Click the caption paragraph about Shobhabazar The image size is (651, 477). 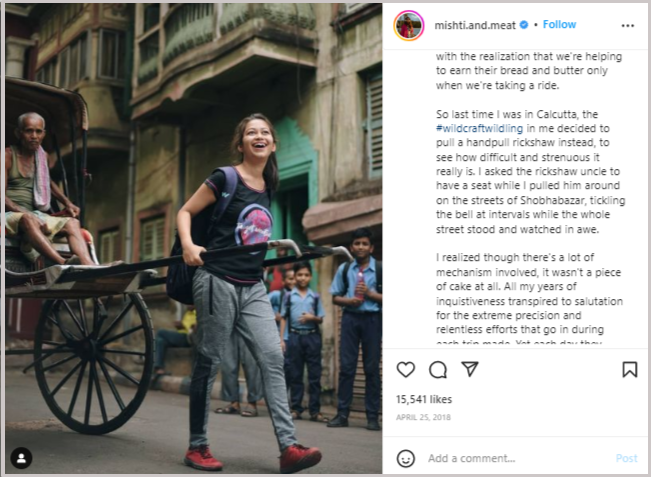[530, 171]
